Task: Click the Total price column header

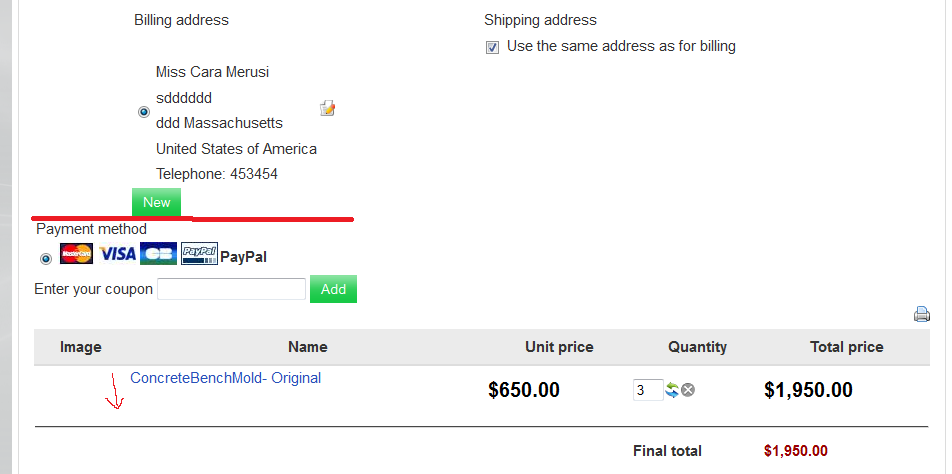Action: click(846, 347)
